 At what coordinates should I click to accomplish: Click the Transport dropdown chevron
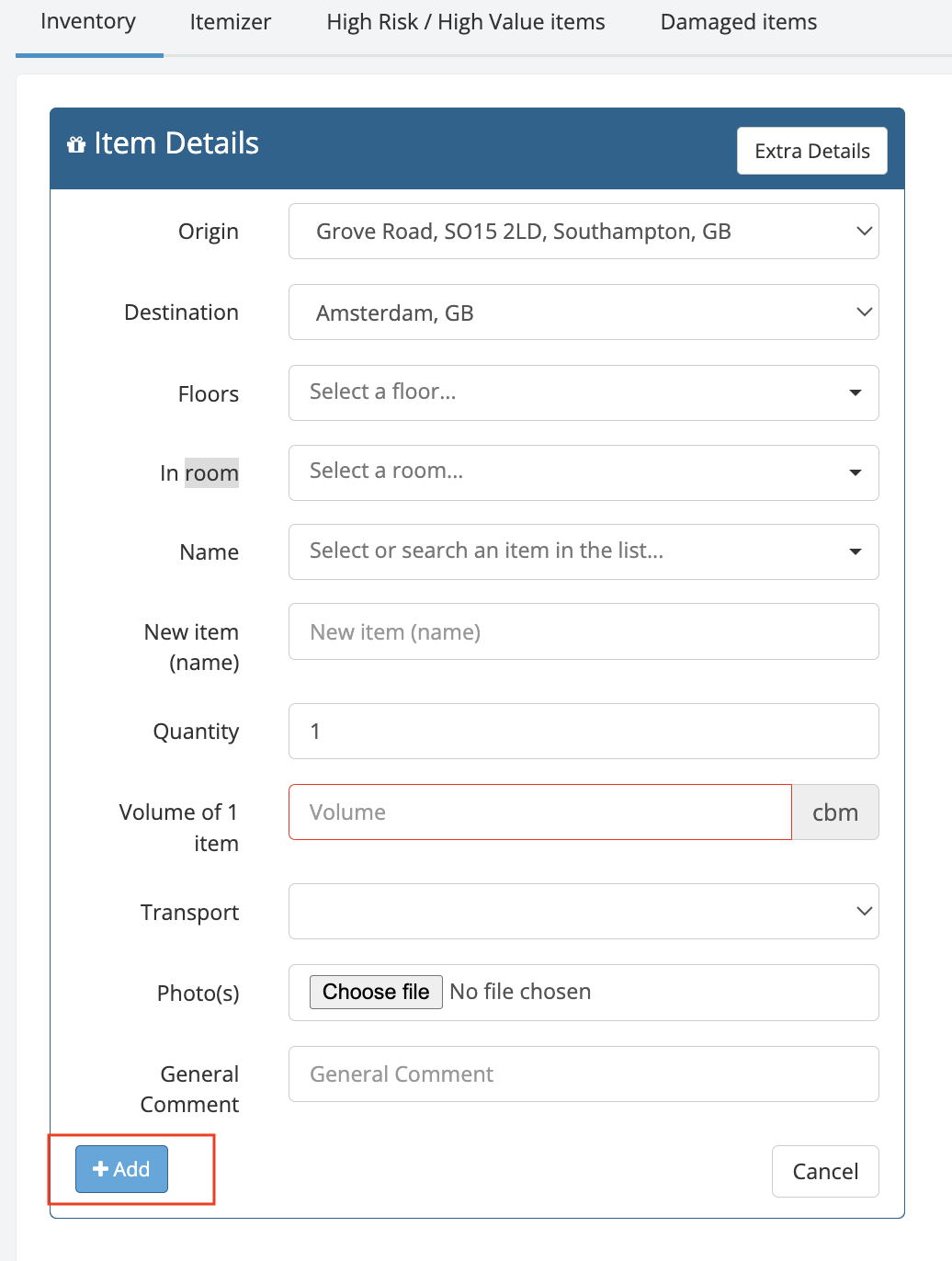pyautogui.click(x=864, y=912)
